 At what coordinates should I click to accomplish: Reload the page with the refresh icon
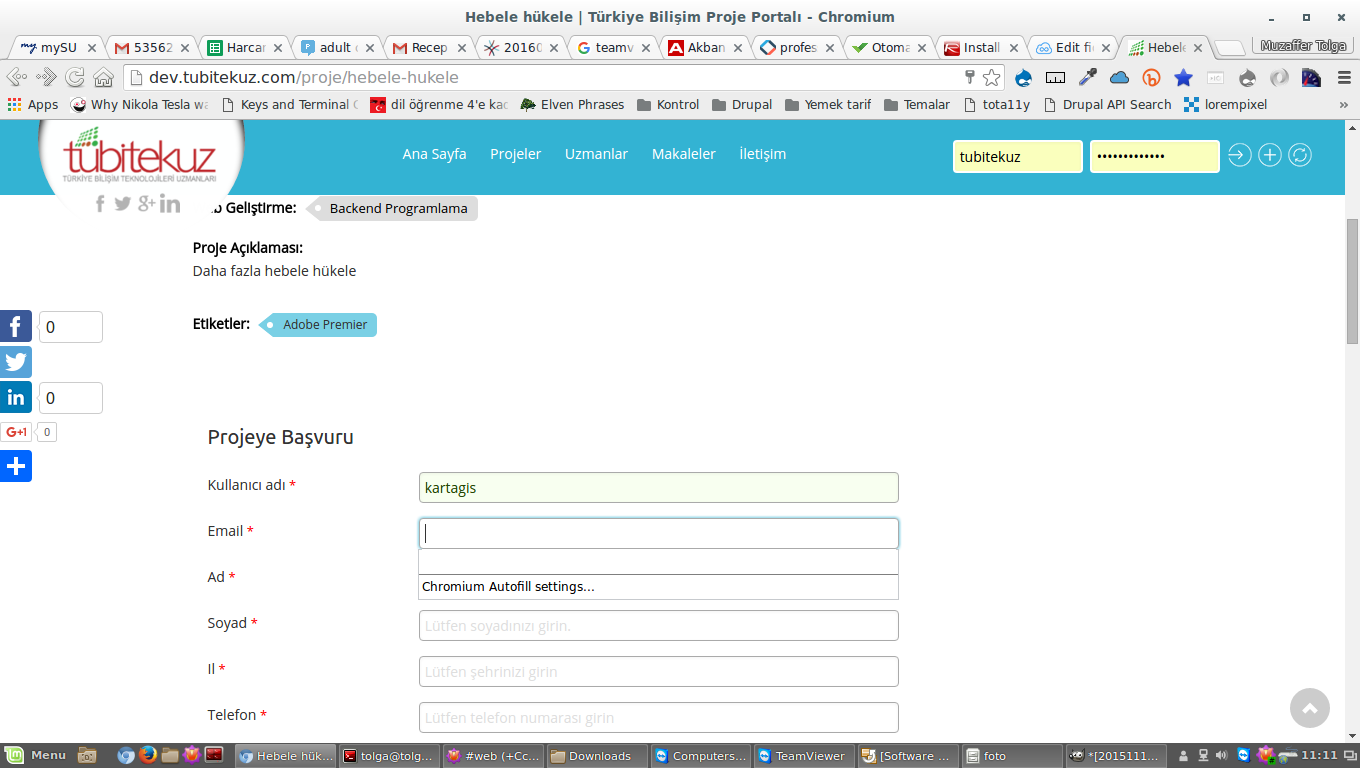pyautogui.click(x=75, y=77)
